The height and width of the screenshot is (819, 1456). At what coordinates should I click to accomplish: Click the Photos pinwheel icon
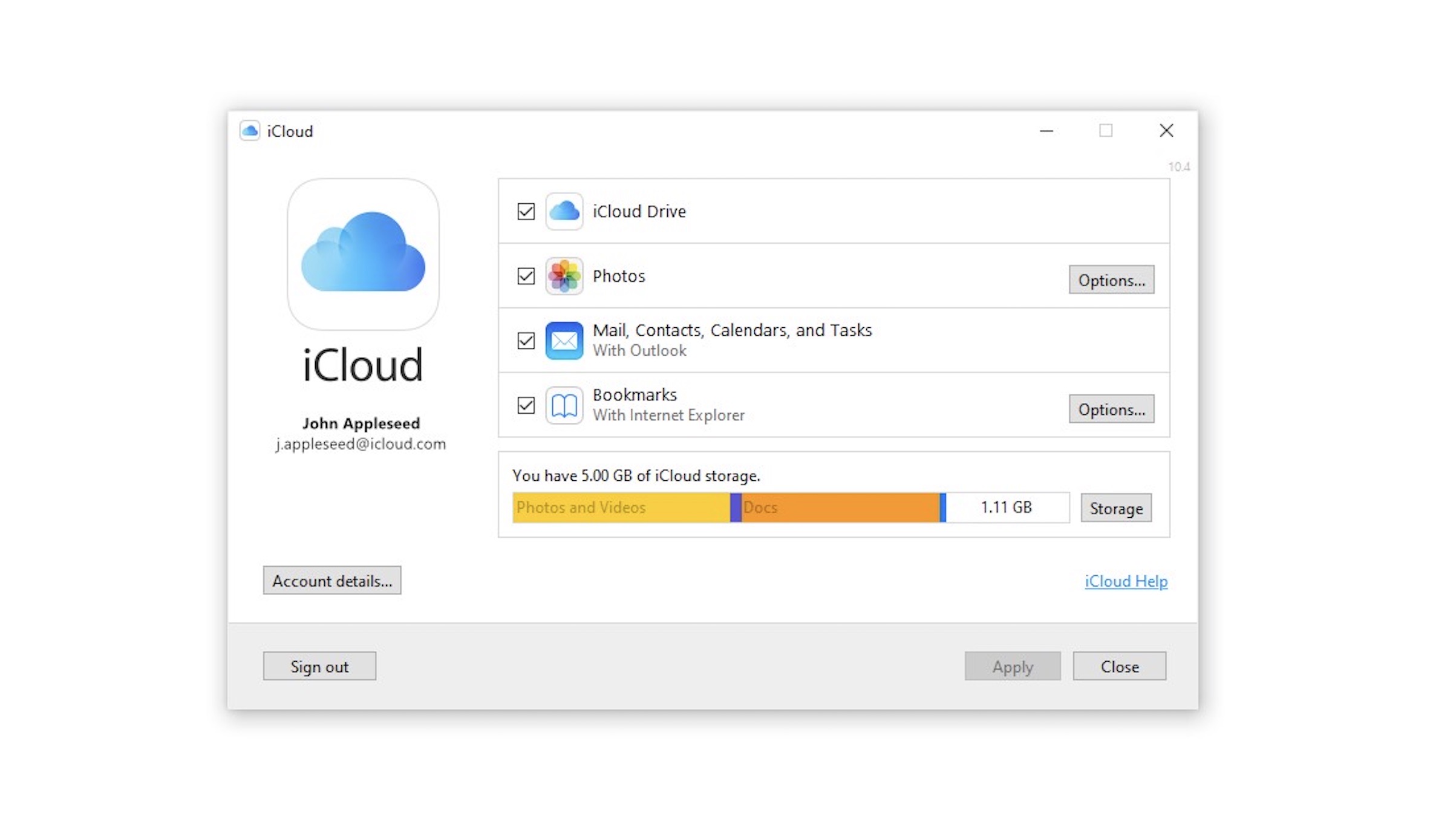click(x=564, y=276)
